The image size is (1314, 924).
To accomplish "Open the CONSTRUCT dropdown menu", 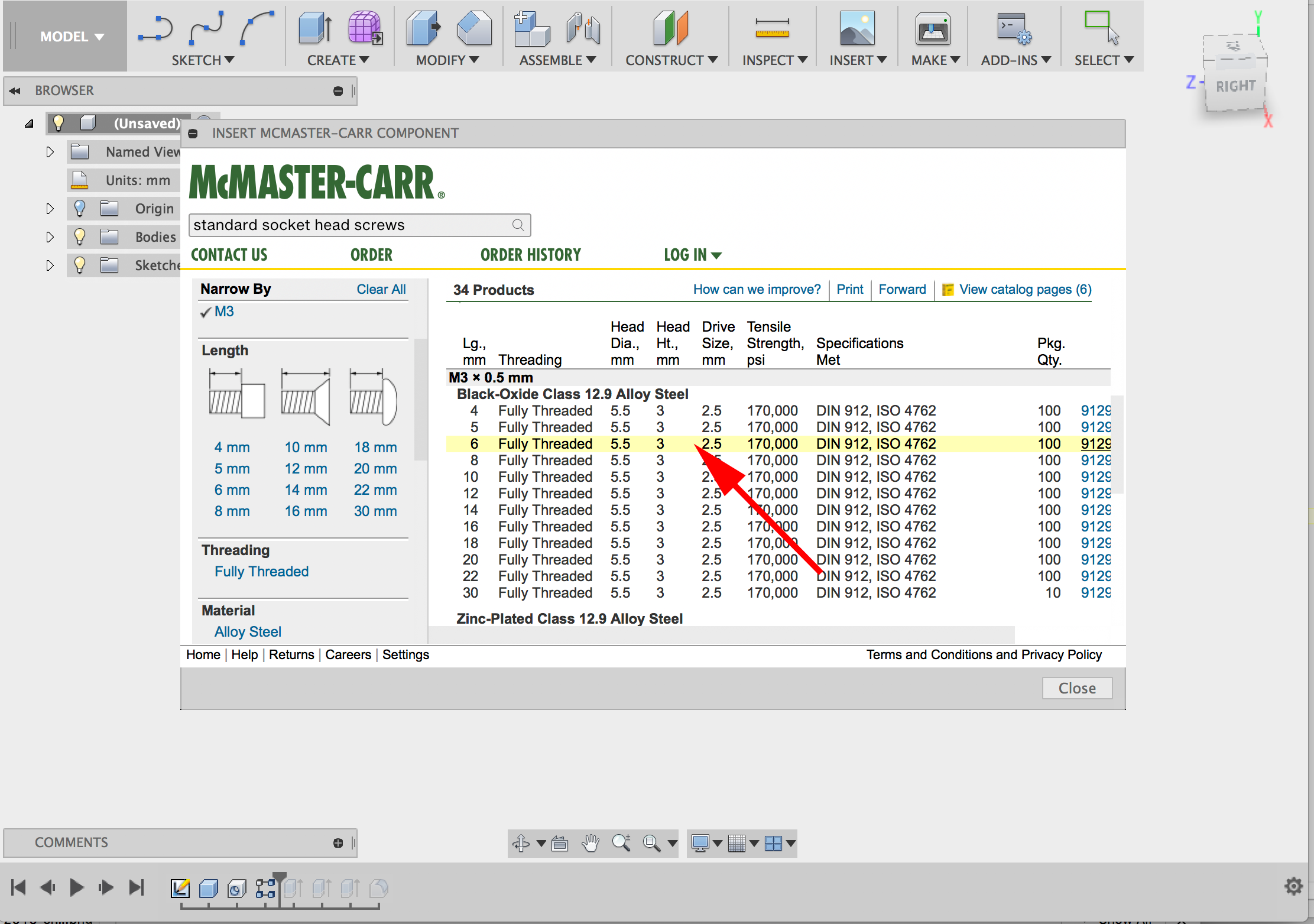I will click(671, 60).
